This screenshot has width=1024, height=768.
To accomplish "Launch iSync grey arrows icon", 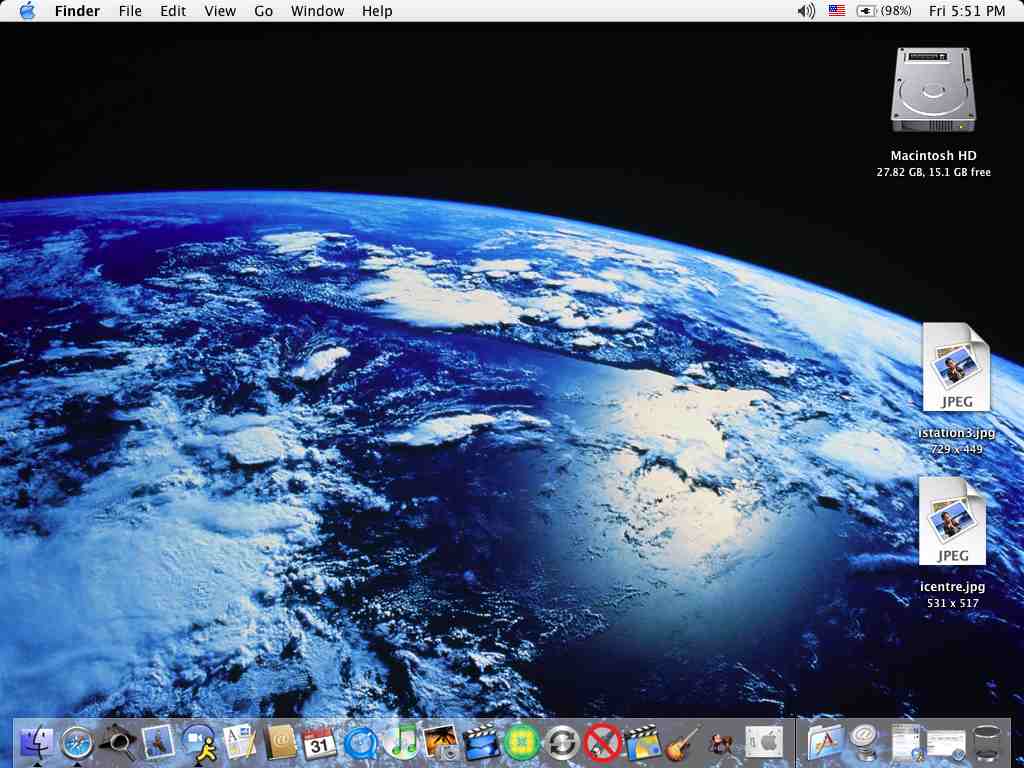I will 562,743.
